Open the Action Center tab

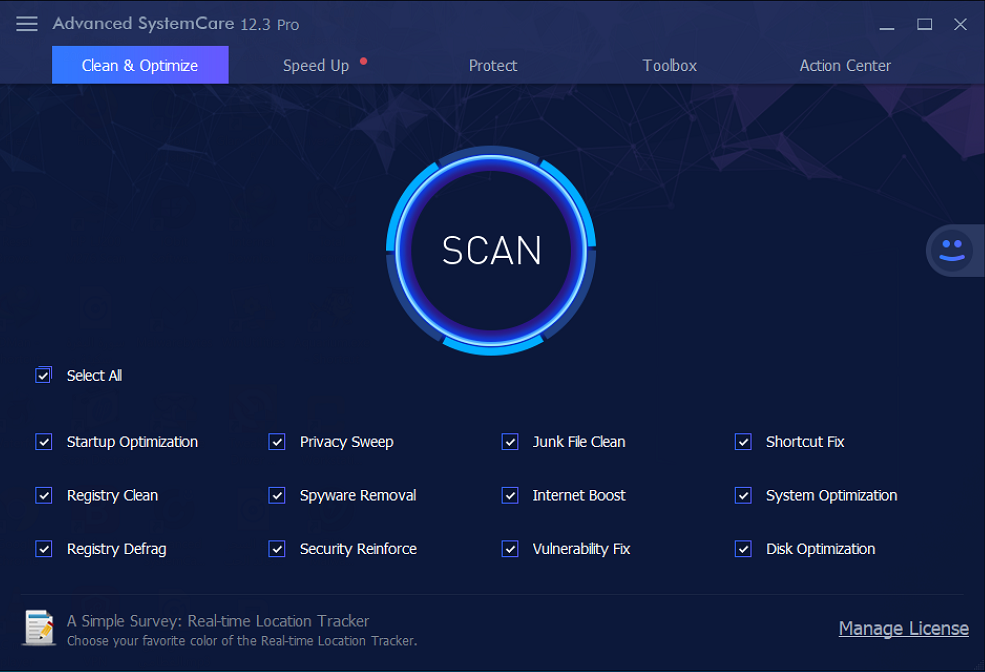[x=845, y=66]
